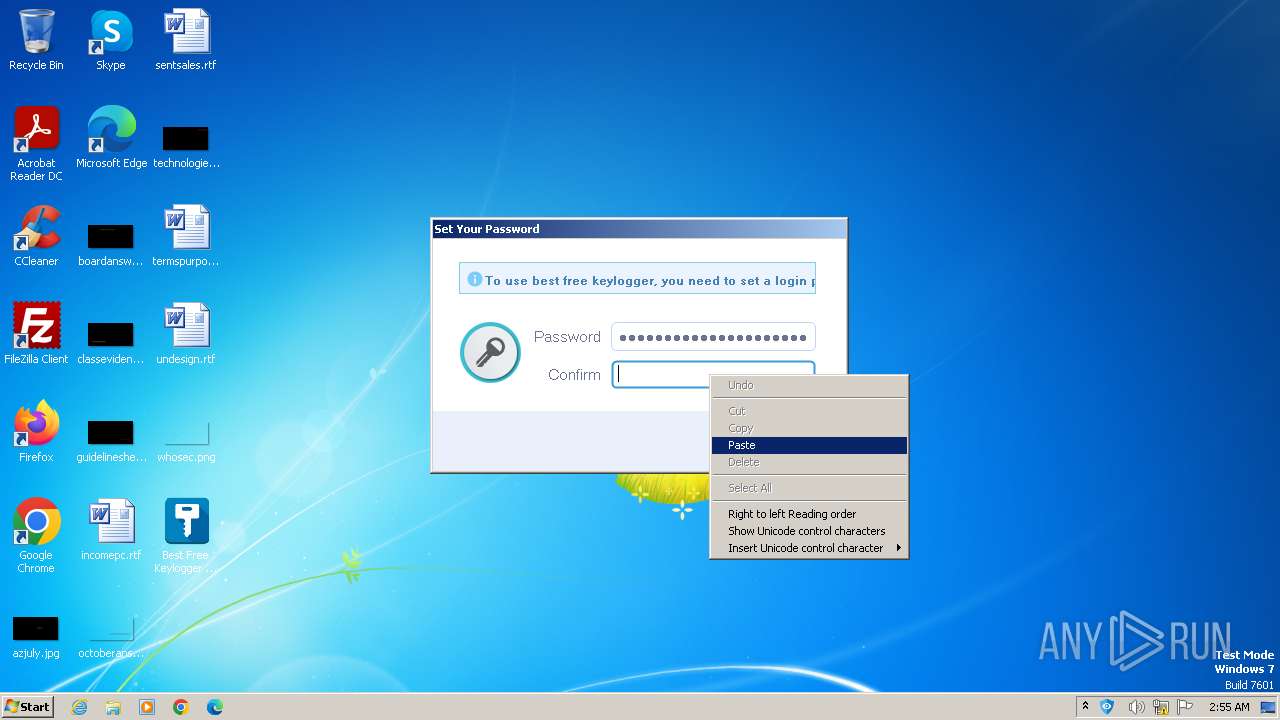Choose Right to left Reading order
Screen dimensions: 1280x720
point(809,514)
